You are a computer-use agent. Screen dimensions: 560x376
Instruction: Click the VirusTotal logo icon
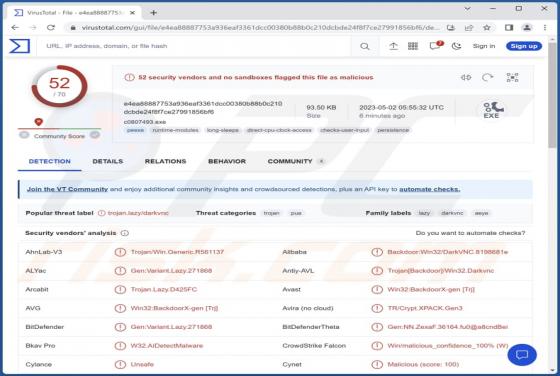(x=20, y=46)
